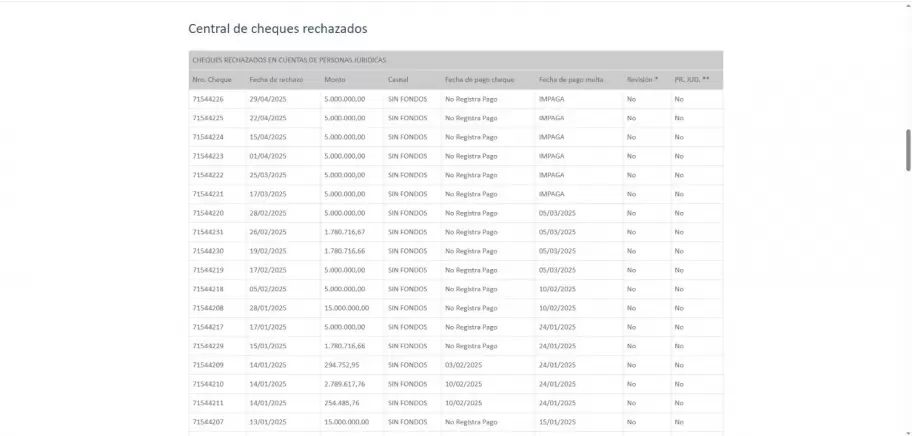Select cheque number 71544226
Image resolution: width=912 pixels, height=436 pixels.
(x=208, y=99)
